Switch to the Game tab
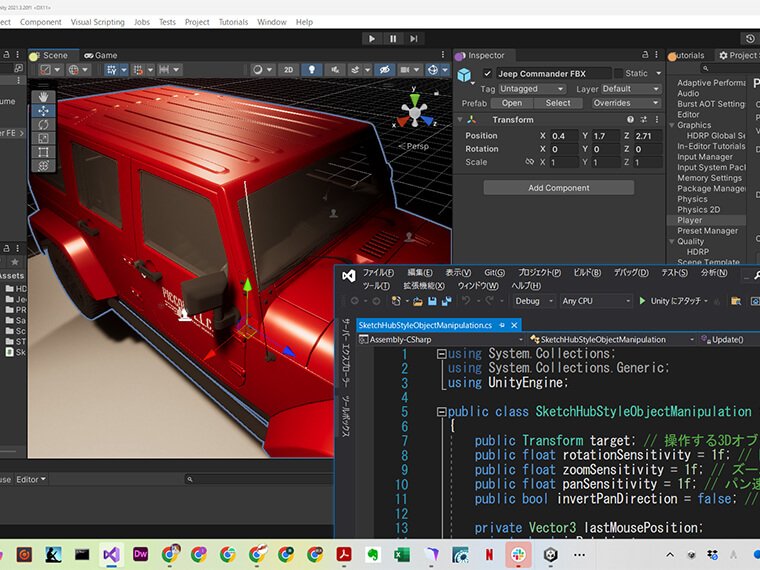The height and width of the screenshot is (570, 760). tap(101, 55)
